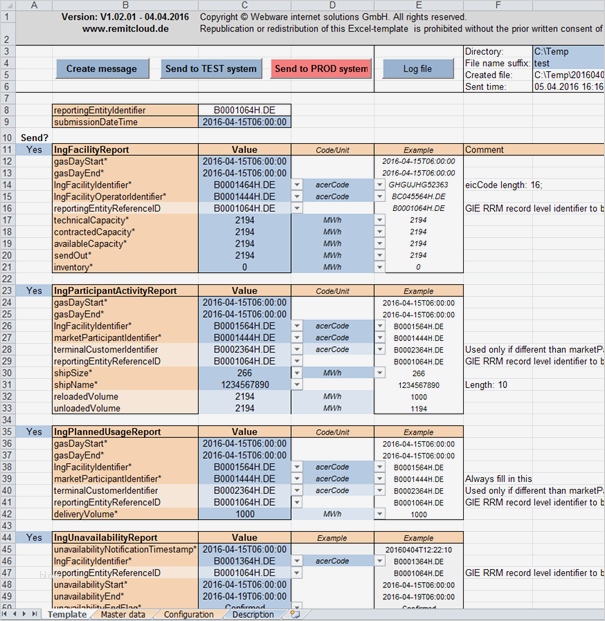Toggle the Yes send flag for lngUnavailabilityReport
Viewport: 605px width, 621px height.
[34, 537]
